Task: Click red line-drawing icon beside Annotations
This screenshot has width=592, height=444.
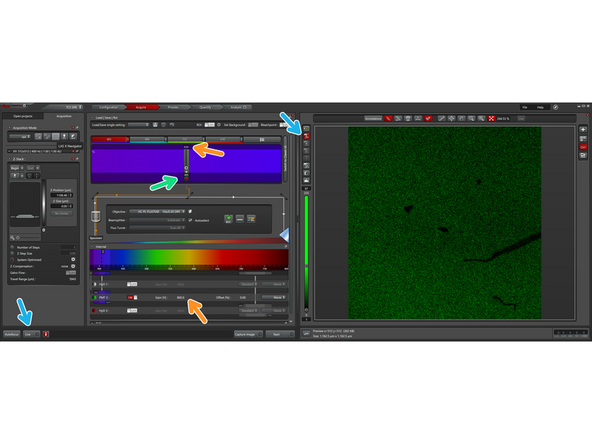Action: click(x=388, y=119)
